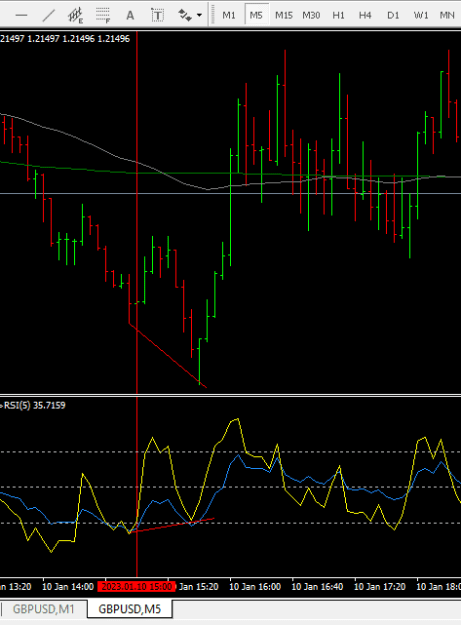Select the trendline drawing tool

(49, 16)
